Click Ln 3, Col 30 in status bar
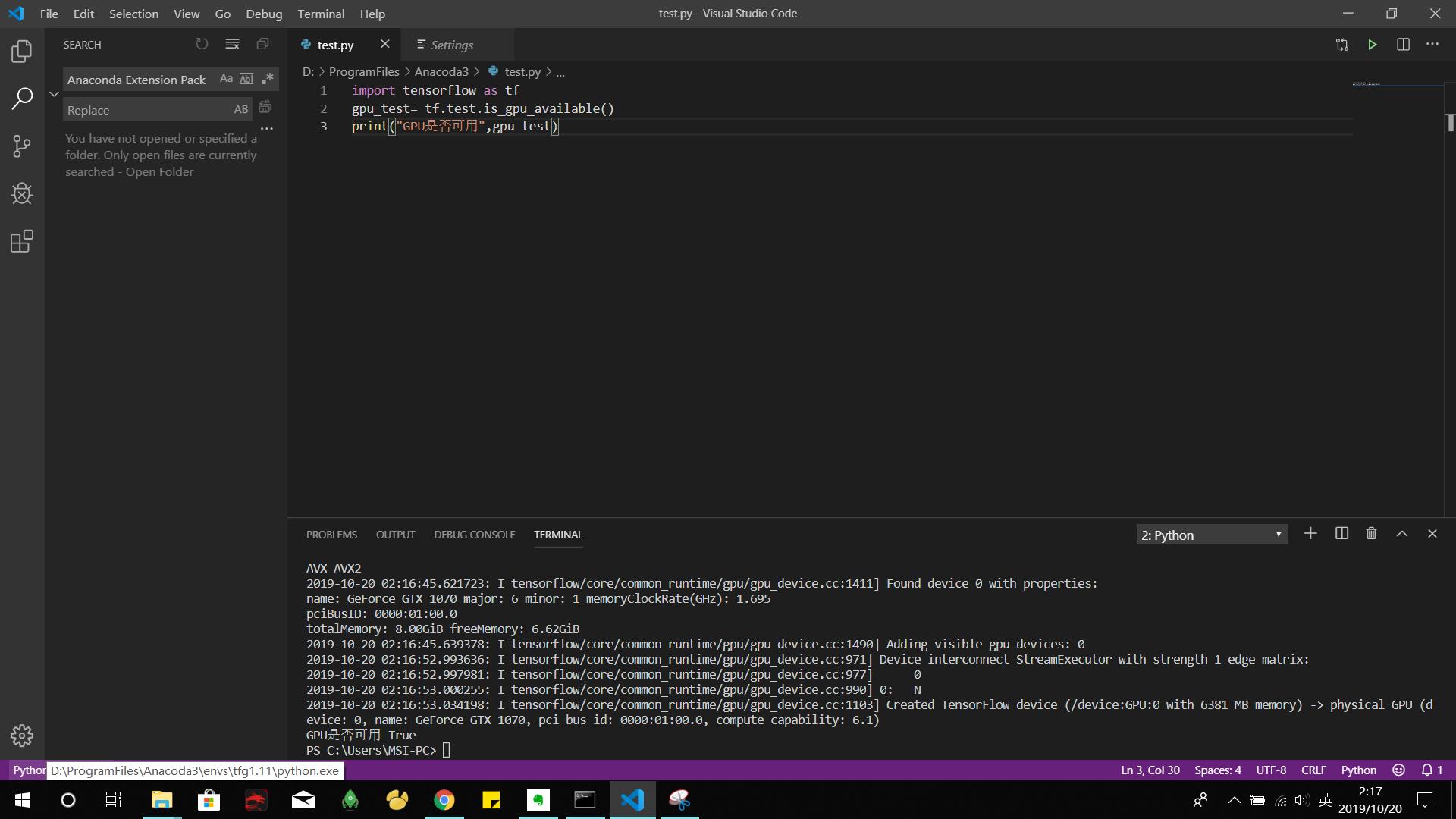This screenshot has width=1456, height=819. [1150, 770]
